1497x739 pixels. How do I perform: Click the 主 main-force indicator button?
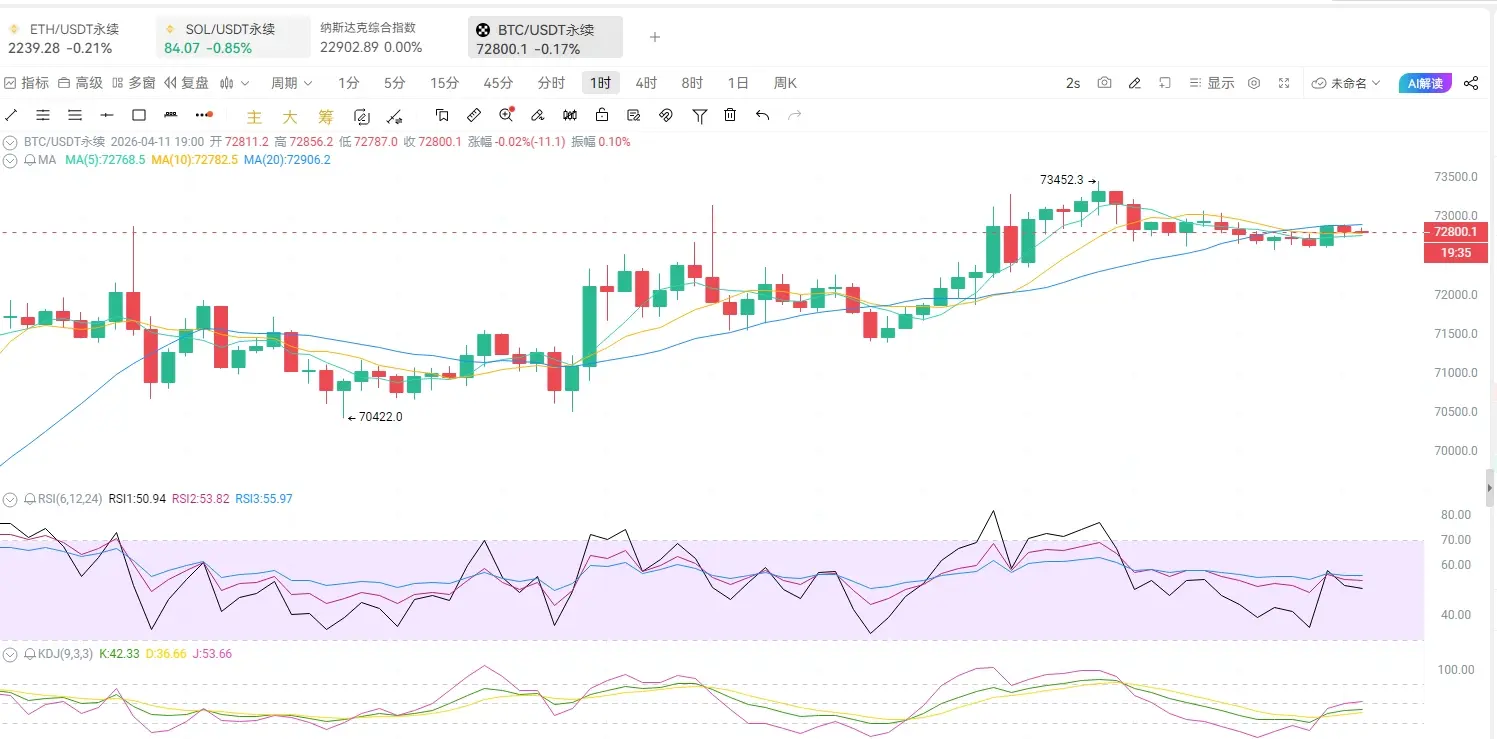254,116
